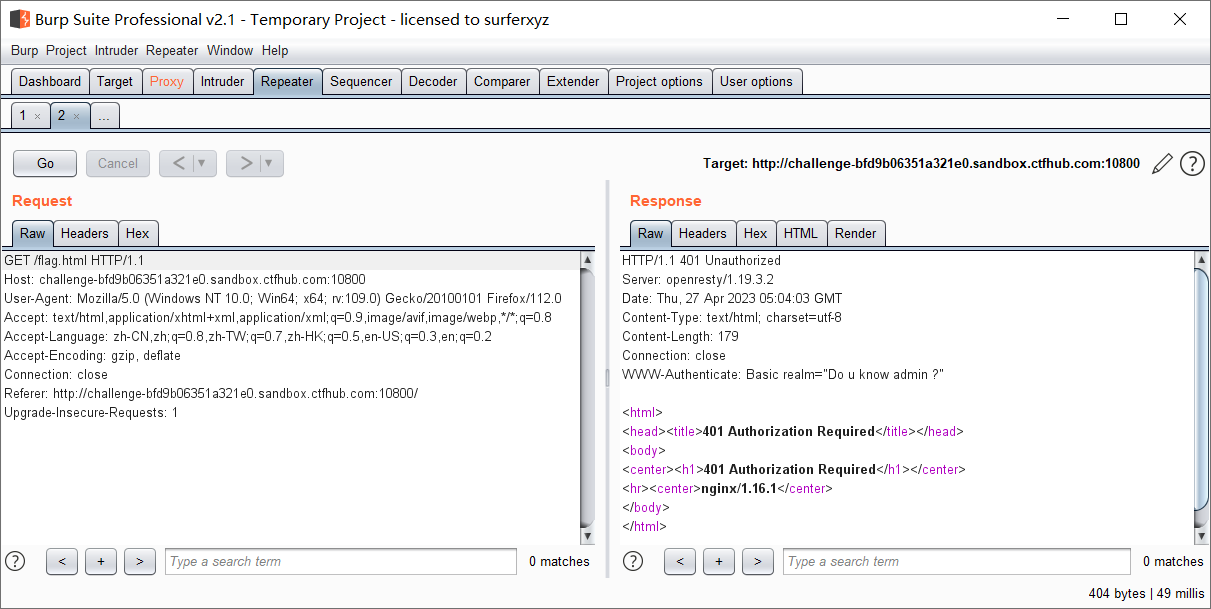
Task: Close Repeater tab 2 with its x
Action: tap(76, 116)
